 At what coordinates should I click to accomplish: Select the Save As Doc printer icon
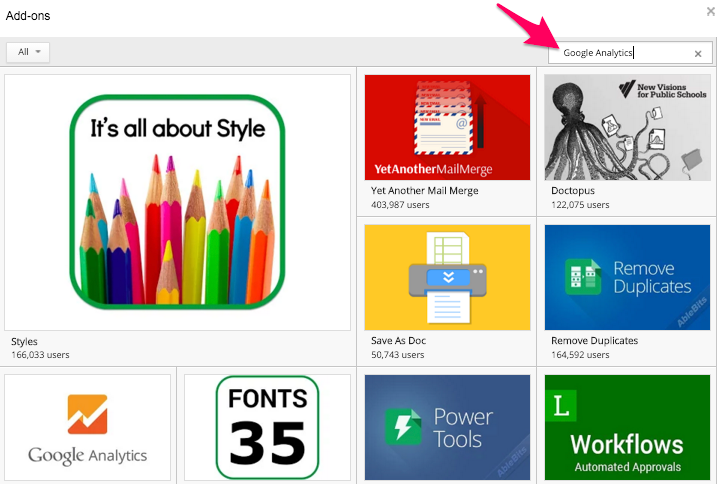tap(447, 277)
